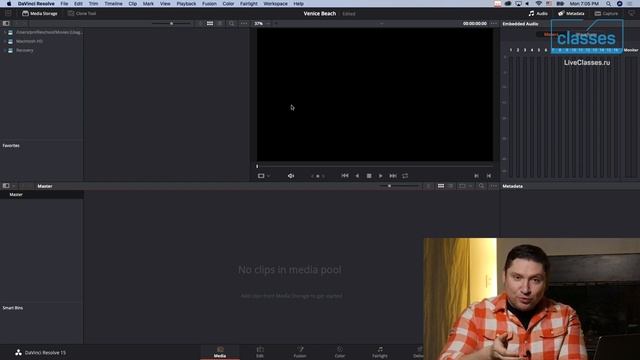Open the Apple menu
The width and height of the screenshot is (640, 360).
click(x=9, y=4)
